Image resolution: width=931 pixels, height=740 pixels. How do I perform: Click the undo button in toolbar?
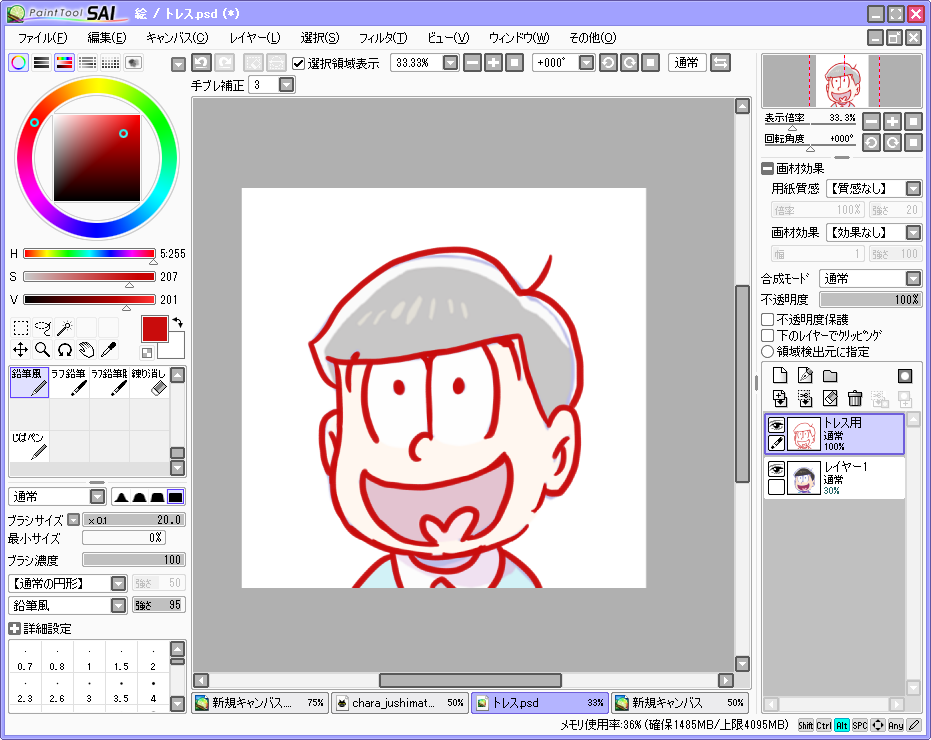(x=201, y=62)
